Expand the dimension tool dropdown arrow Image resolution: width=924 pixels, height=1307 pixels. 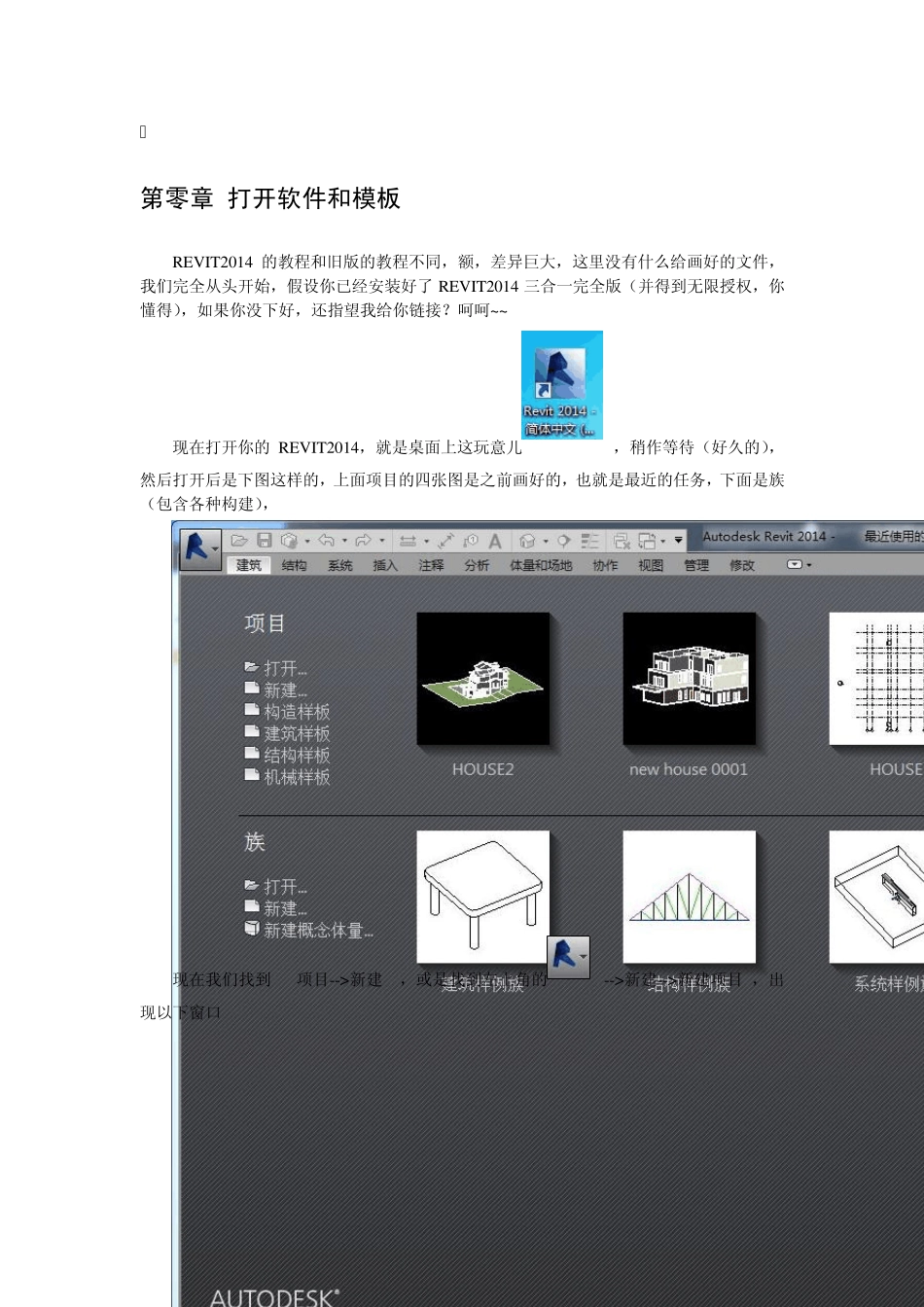(426, 542)
